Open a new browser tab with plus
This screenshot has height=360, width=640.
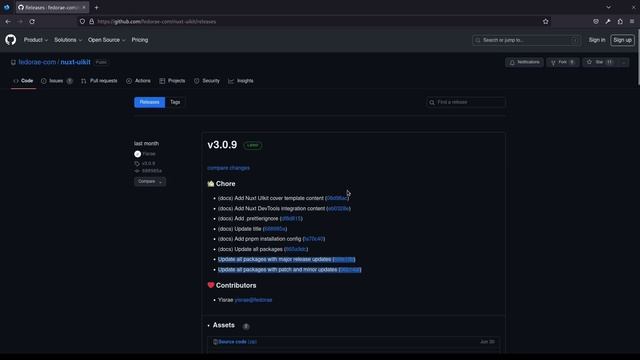point(96,7)
